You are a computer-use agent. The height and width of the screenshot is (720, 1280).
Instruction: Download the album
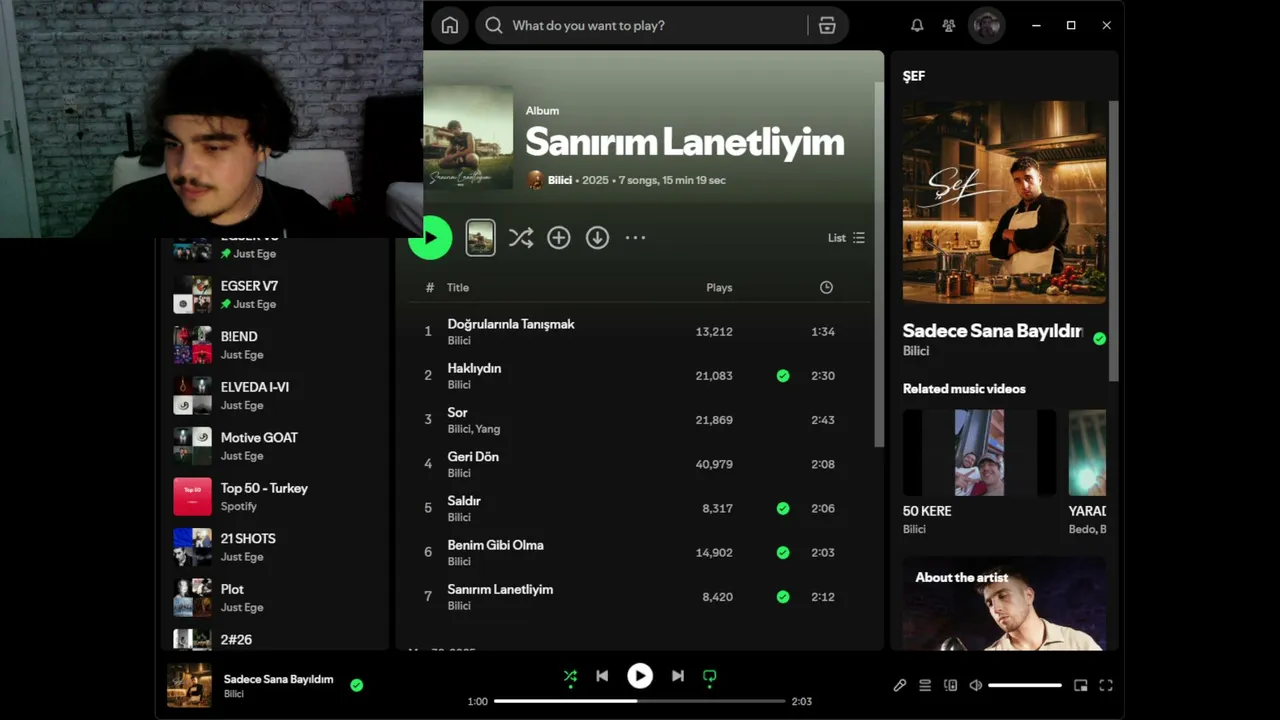[x=597, y=238]
